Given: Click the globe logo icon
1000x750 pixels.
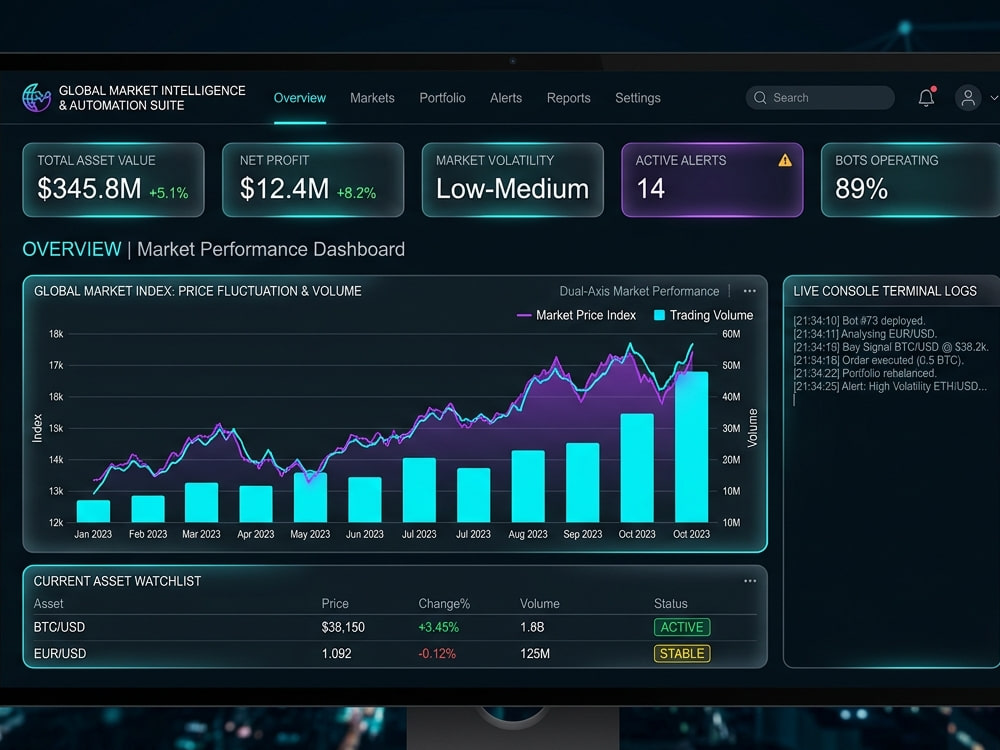Looking at the screenshot, I should pyautogui.click(x=36, y=98).
